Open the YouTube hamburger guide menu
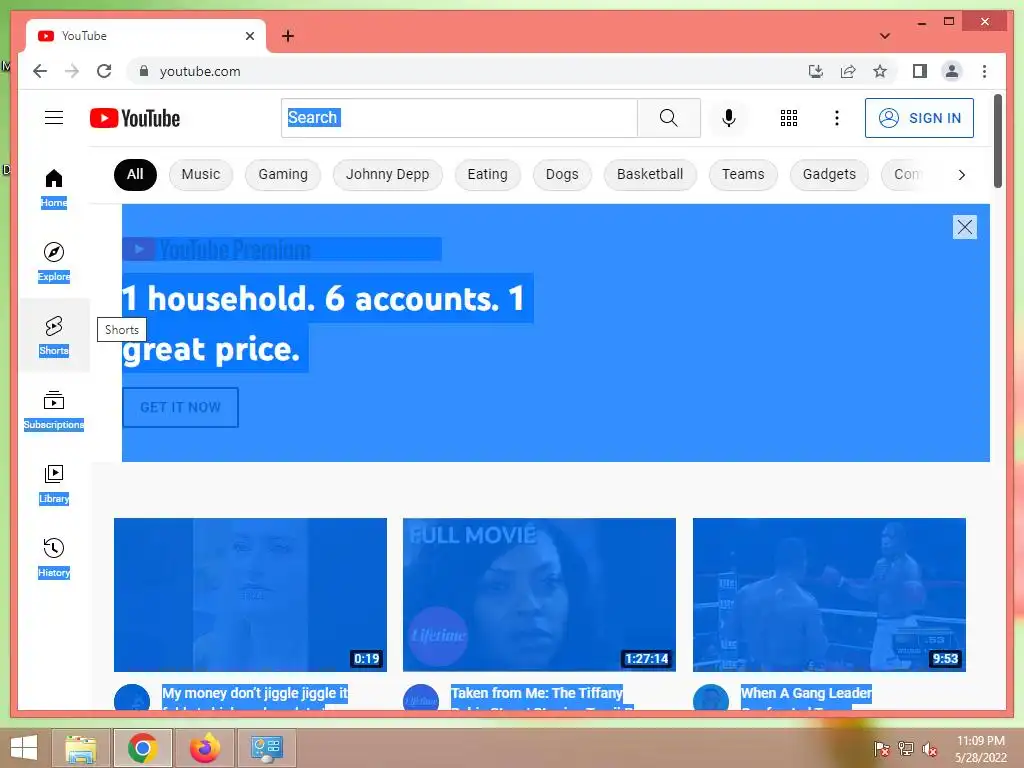This screenshot has height=768, width=1024. click(54, 118)
